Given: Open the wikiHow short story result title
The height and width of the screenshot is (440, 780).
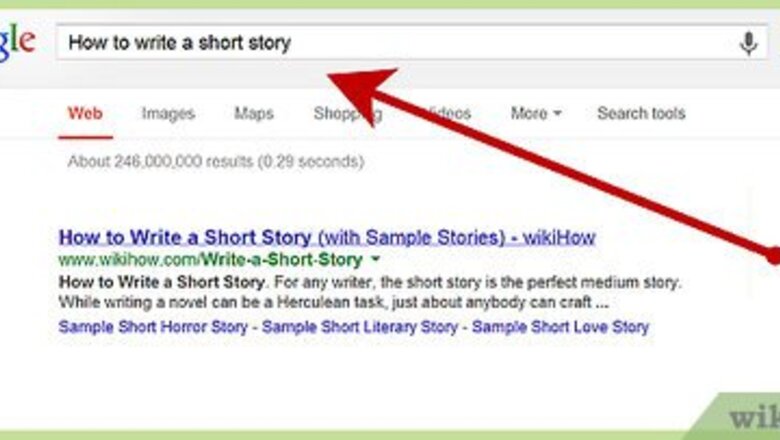Looking at the screenshot, I should click(x=327, y=238).
